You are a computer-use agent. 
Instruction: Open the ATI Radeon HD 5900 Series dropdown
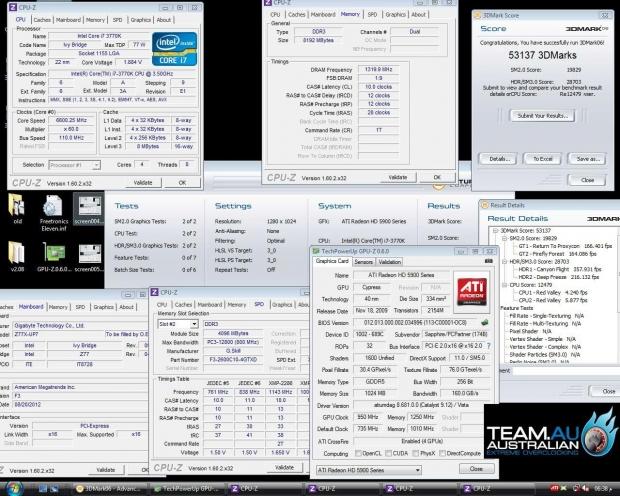[369, 470]
